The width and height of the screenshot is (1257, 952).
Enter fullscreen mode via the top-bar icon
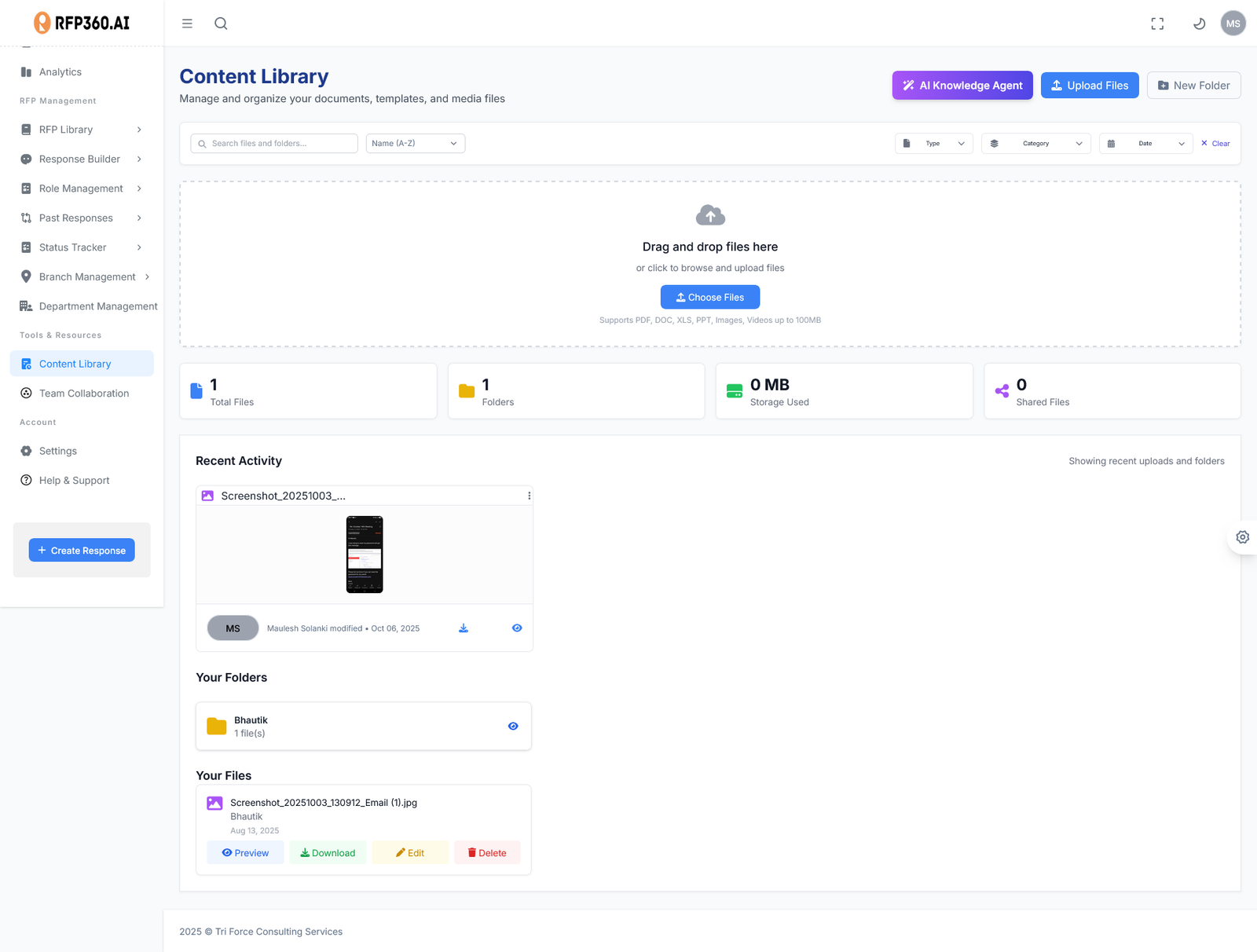(1157, 24)
